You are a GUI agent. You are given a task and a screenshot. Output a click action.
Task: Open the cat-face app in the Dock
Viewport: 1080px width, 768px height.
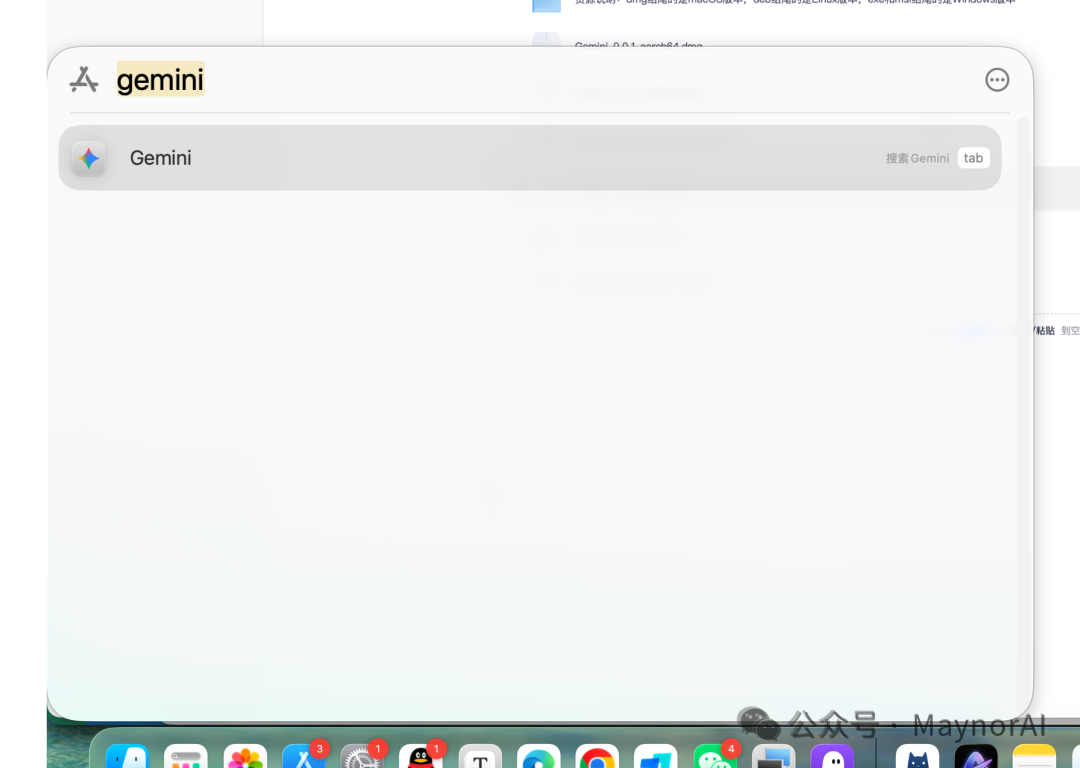[917, 756]
